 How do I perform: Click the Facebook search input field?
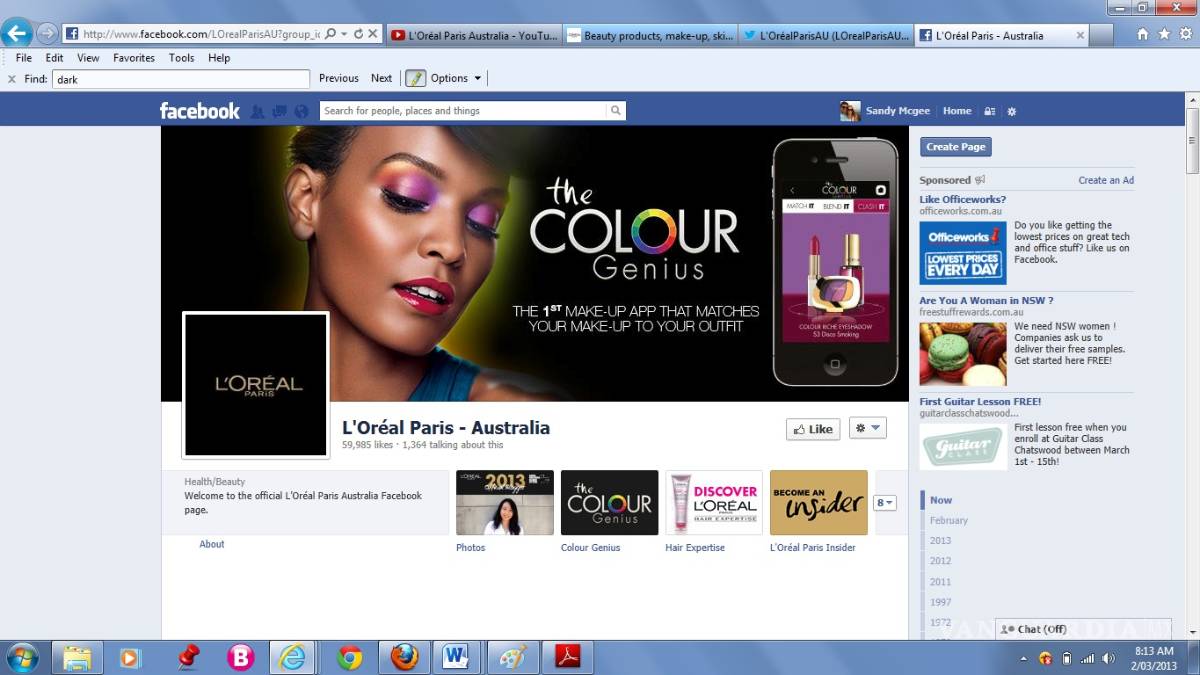[464, 111]
